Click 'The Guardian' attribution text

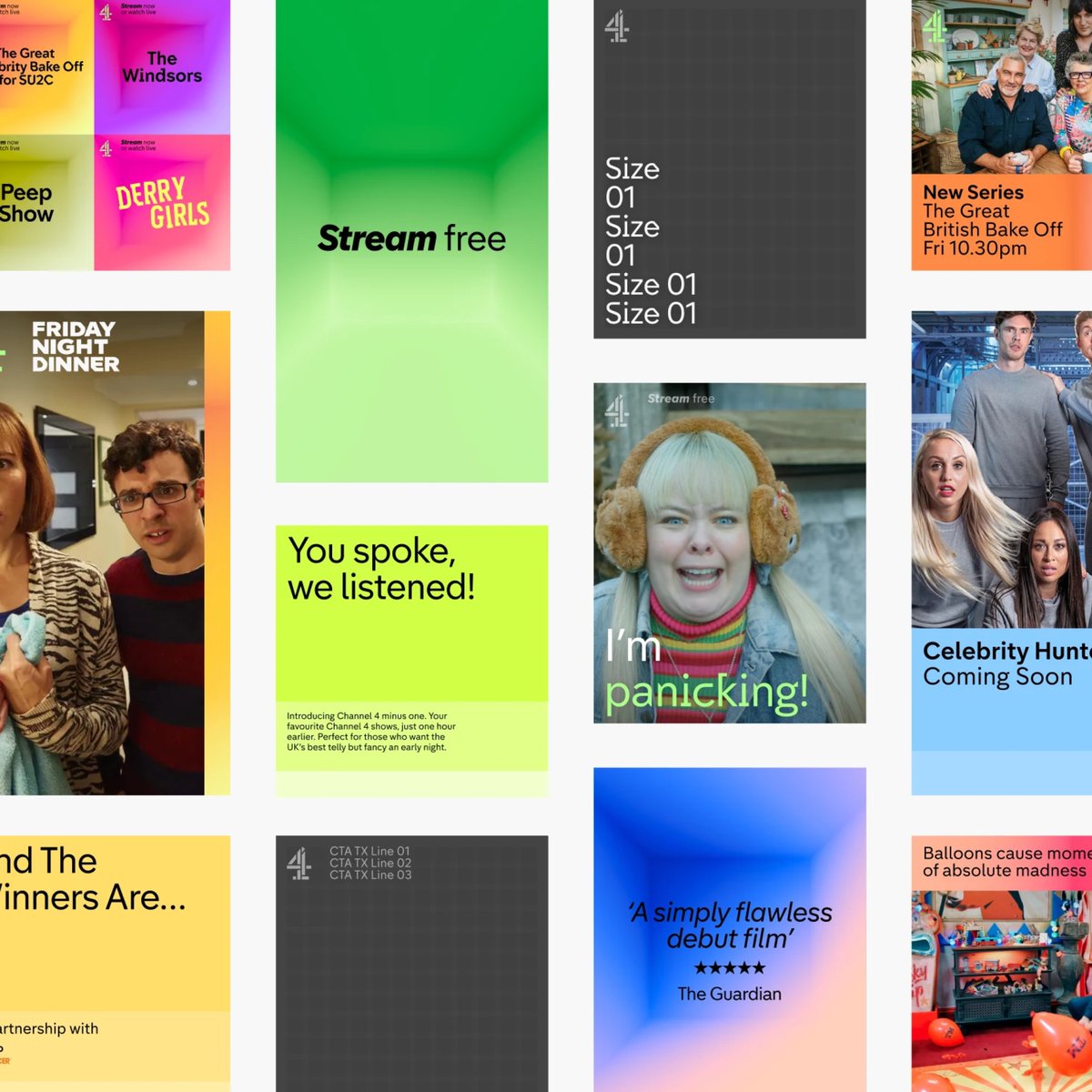coord(730,995)
